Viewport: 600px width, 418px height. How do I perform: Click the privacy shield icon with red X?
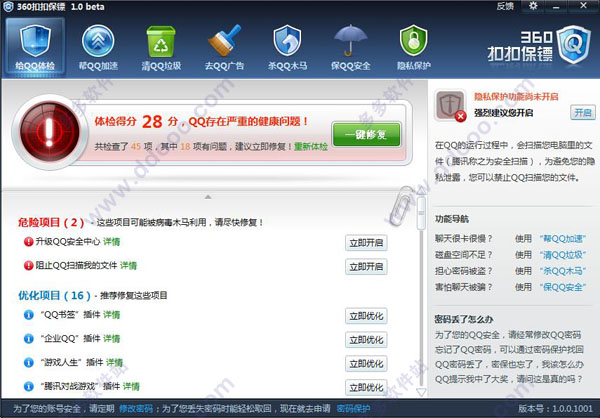coord(451,106)
